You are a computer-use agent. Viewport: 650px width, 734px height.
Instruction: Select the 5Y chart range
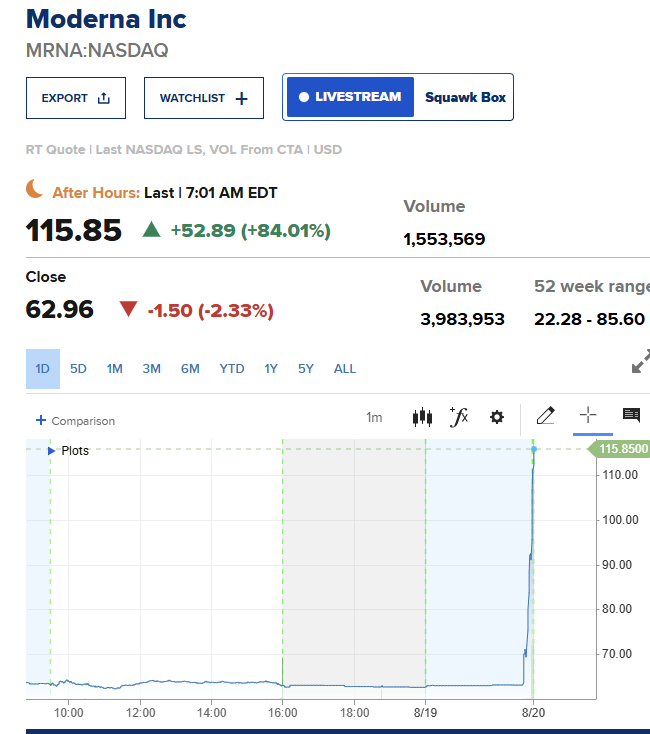point(306,369)
